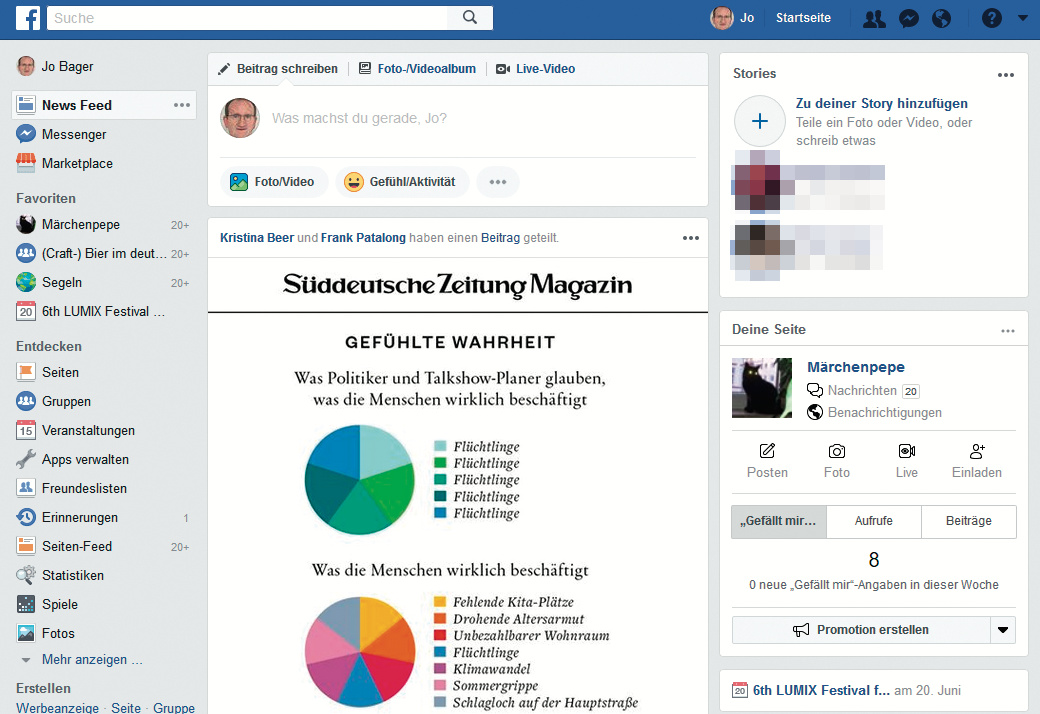The height and width of the screenshot is (714, 1040).
Task: Click the search magnifier button
Action: 471,18
